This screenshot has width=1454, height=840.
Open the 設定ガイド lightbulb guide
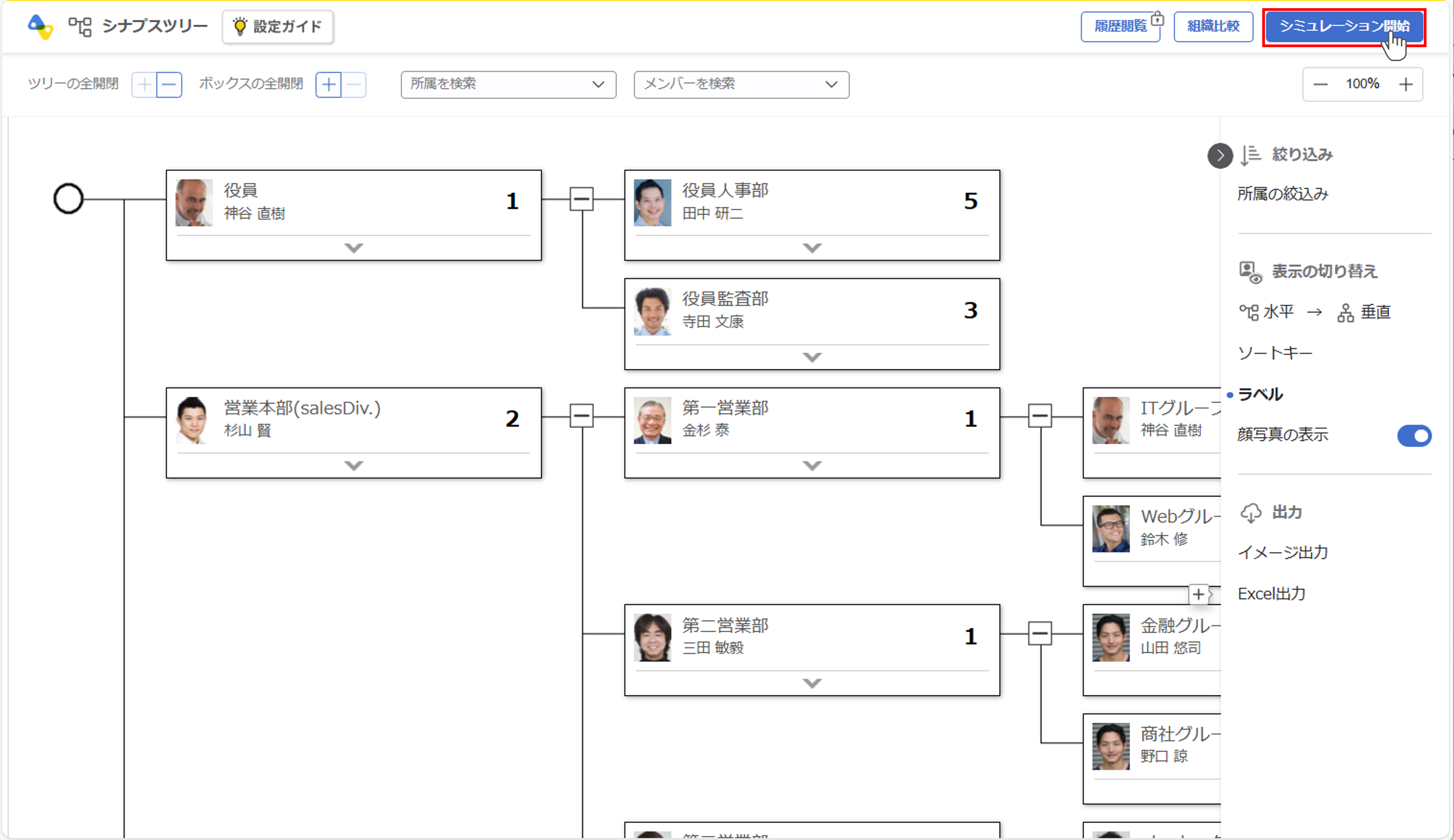tap(277, 26)
